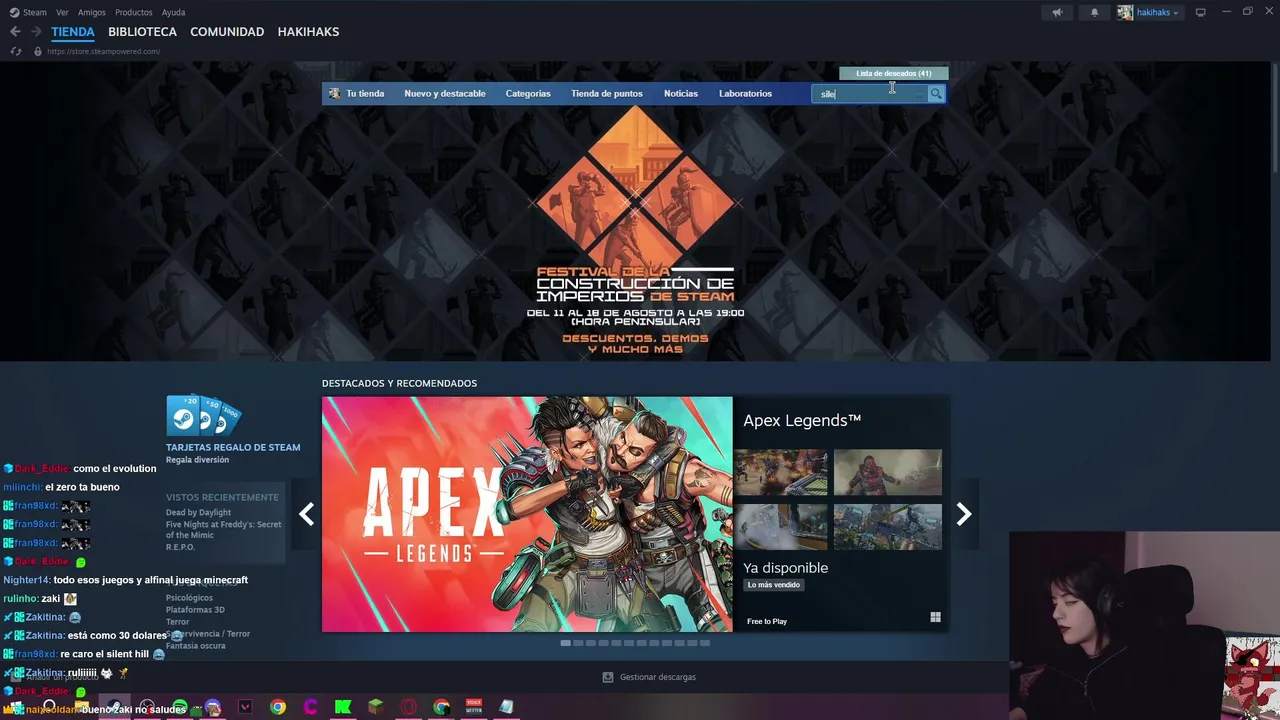
Task: Click the Gestionar descargas download icon
Action: pyautogui.click(x=607, y=677)
